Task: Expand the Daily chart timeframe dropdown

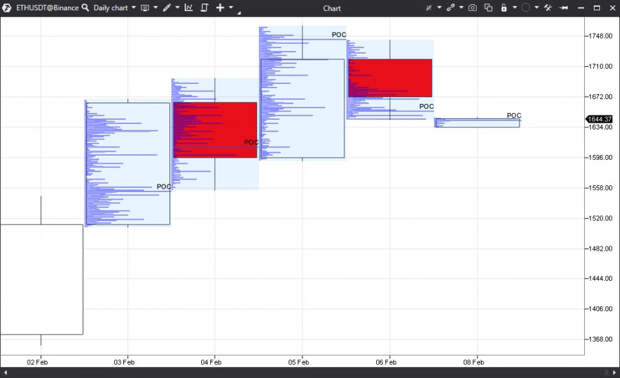Action: (134, 8)
